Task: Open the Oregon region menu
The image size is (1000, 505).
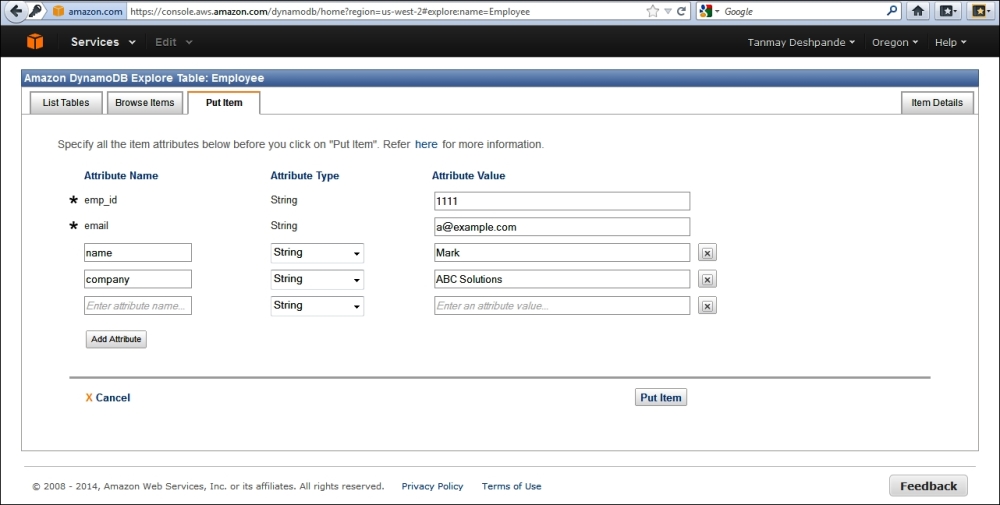Action: (895, 42)
